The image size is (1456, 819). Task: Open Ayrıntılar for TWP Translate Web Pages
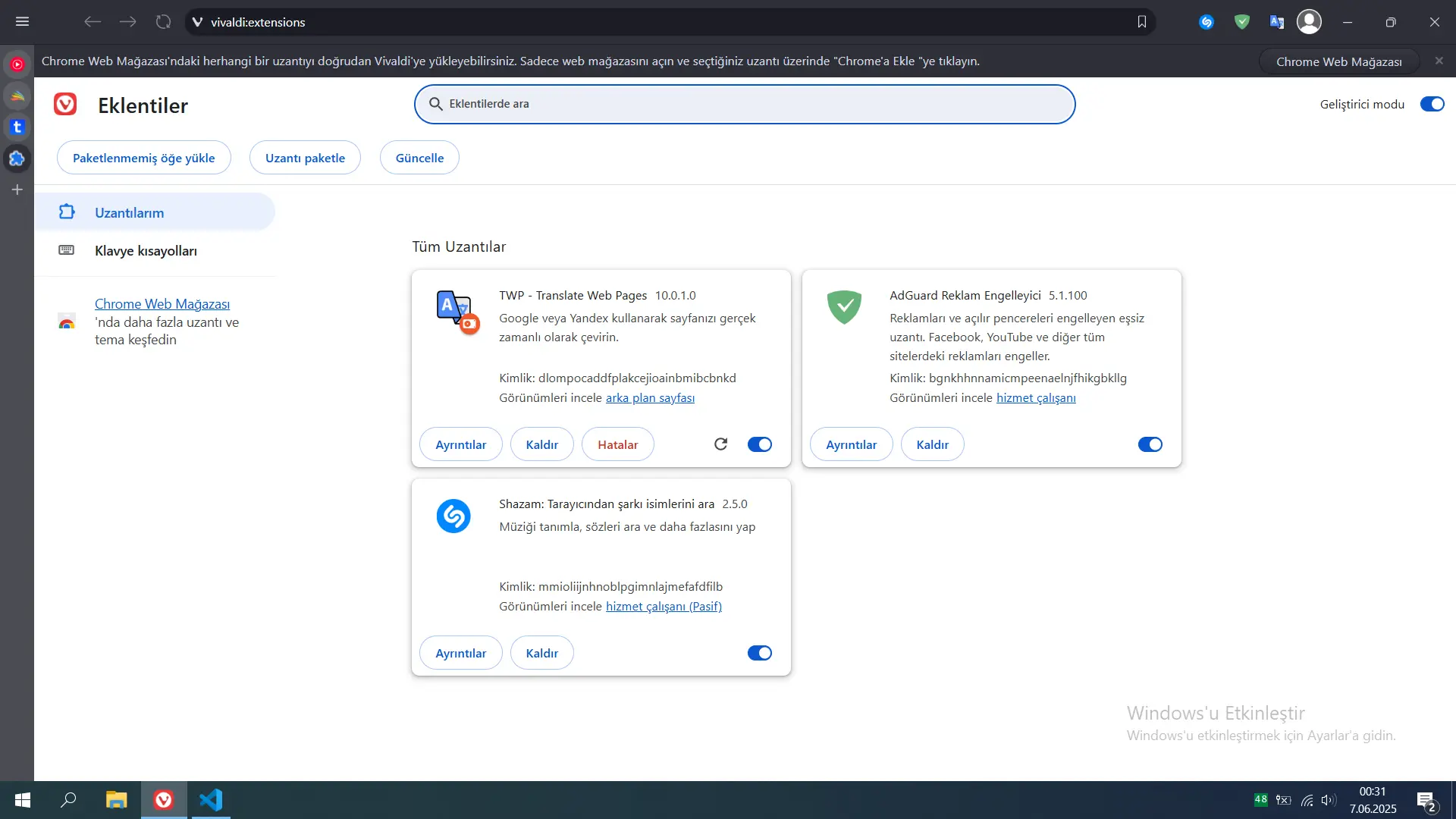pyautogui.click(x=461, y=444)
